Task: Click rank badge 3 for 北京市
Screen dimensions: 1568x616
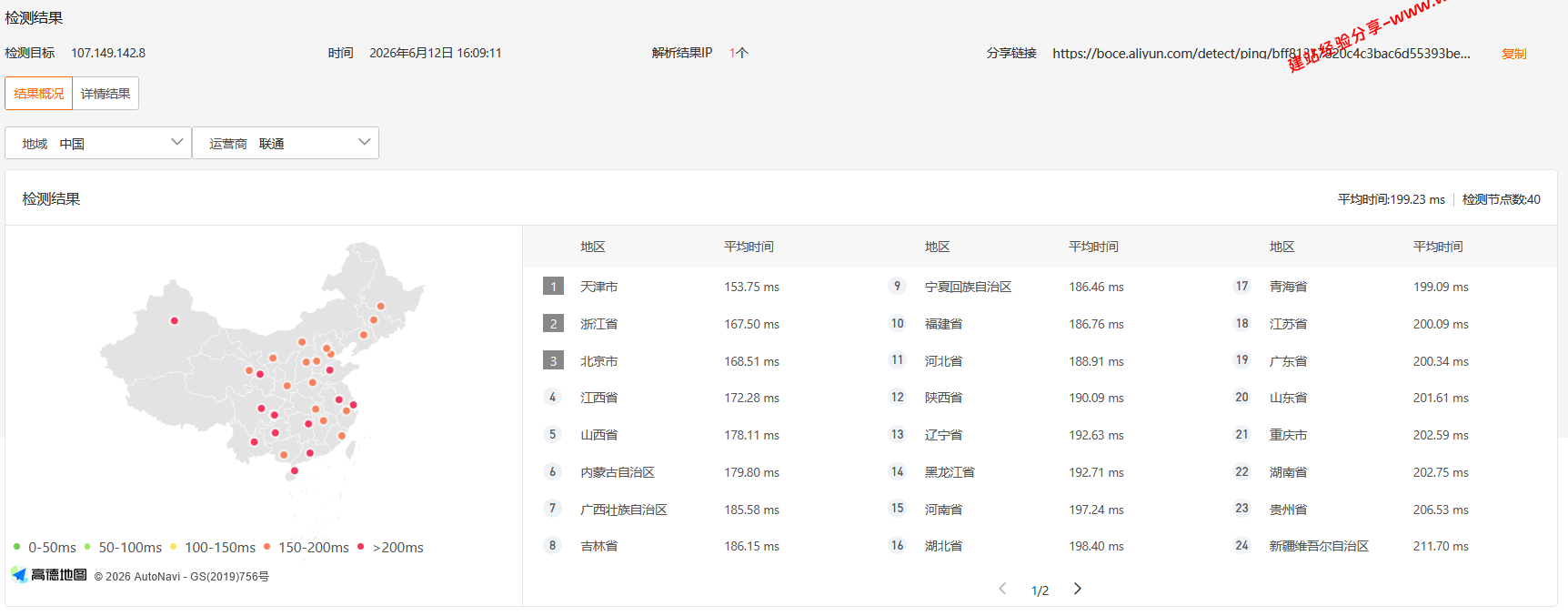Action: click(553, 361)
